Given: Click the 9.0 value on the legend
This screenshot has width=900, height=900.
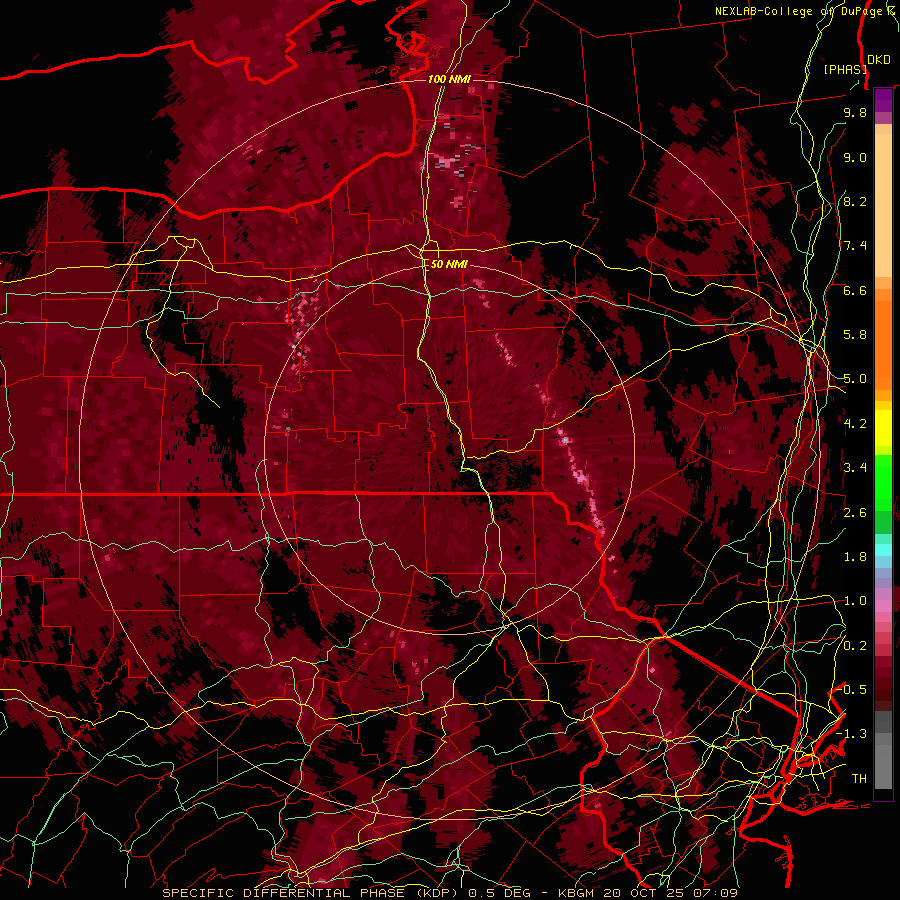Looking at the screenshot, I should point(855,157).
